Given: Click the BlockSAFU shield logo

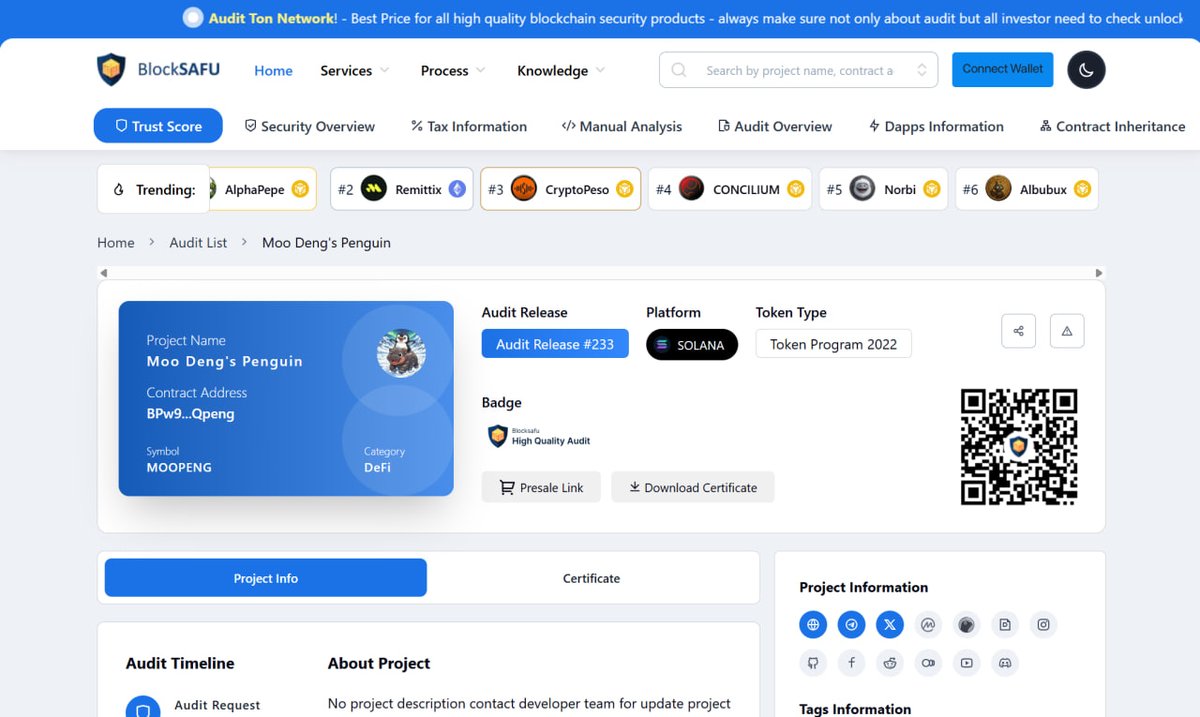Looking at the screenshot, I should [111, 70].
